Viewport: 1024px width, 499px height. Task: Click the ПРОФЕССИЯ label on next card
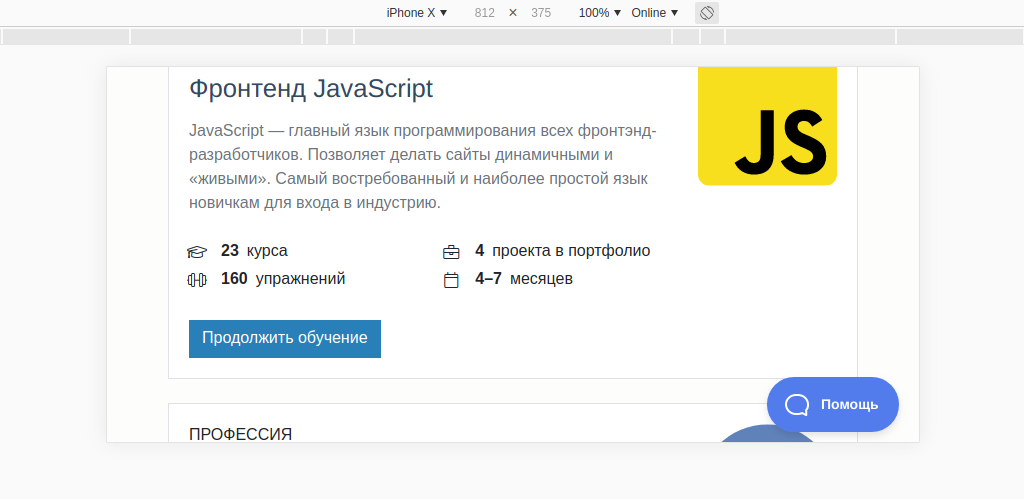click(241, 434)
